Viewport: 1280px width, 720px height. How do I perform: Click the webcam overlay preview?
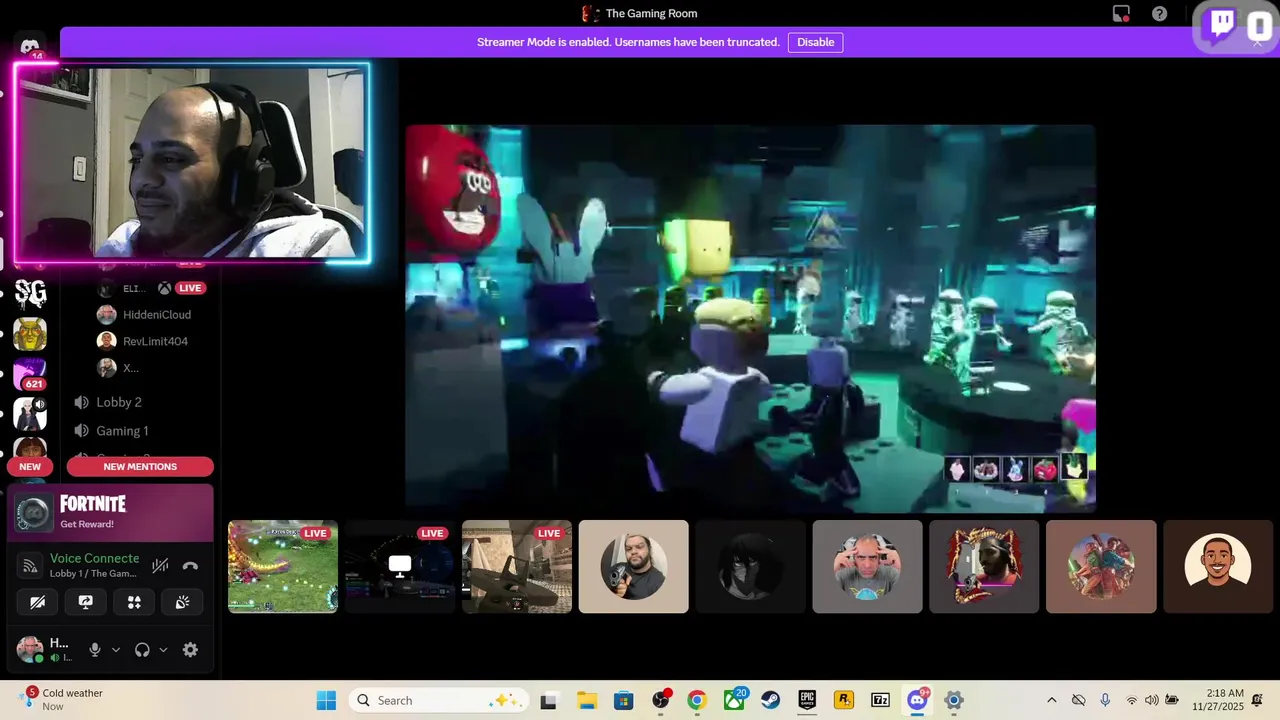pos(192,163)
